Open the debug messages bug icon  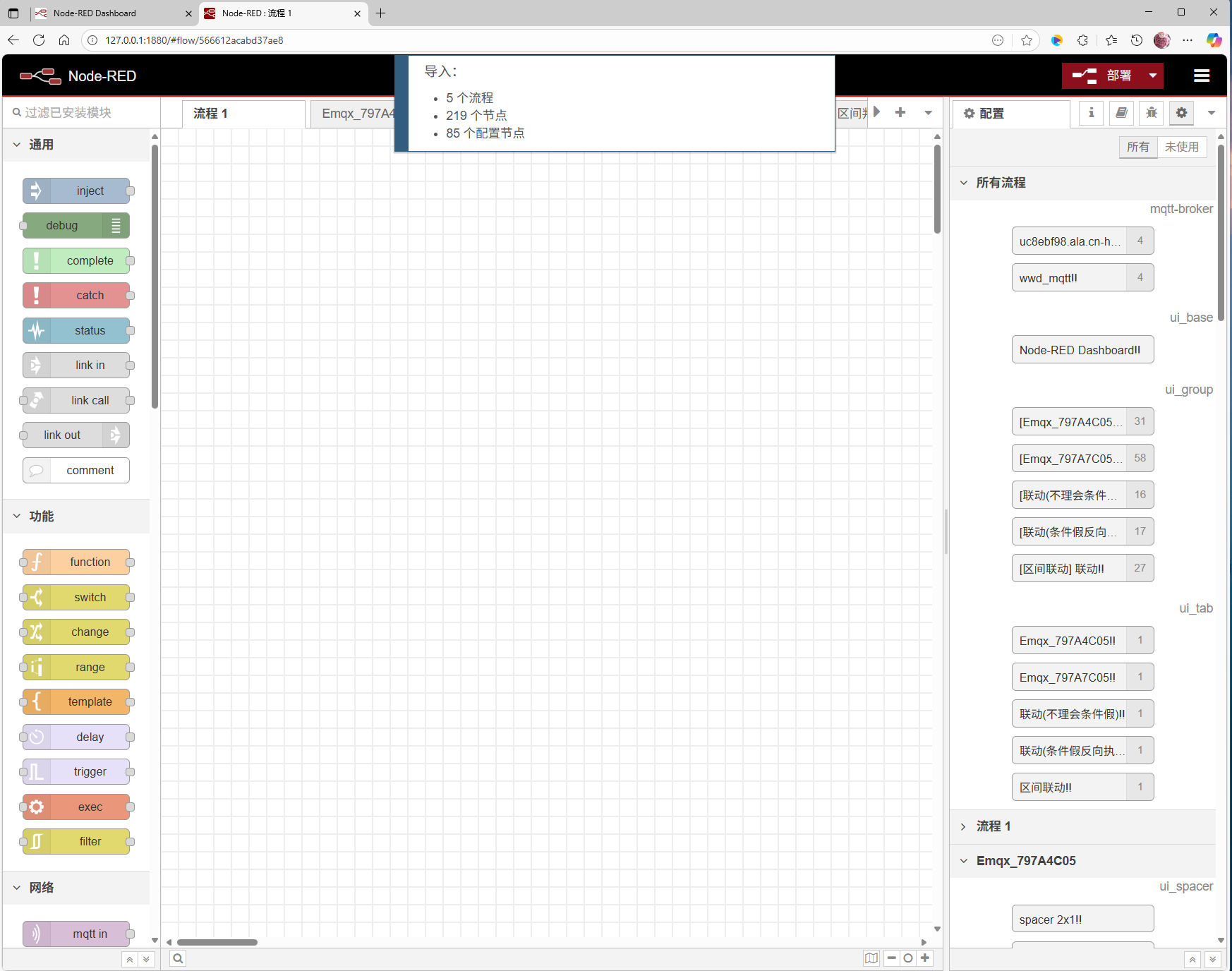coord(1152,113)
